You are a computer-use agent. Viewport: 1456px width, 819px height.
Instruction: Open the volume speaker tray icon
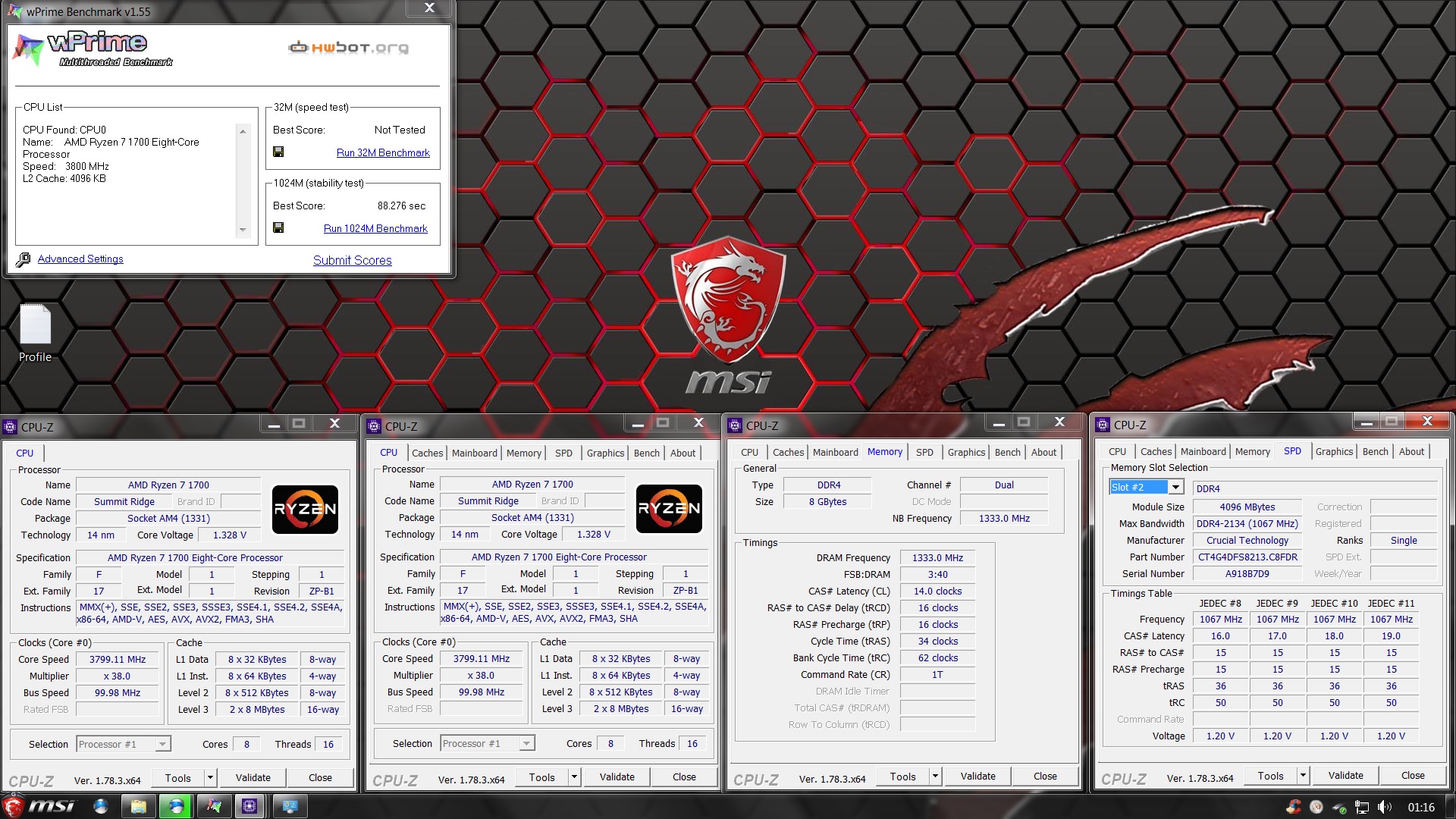(x=1385, y=807)
